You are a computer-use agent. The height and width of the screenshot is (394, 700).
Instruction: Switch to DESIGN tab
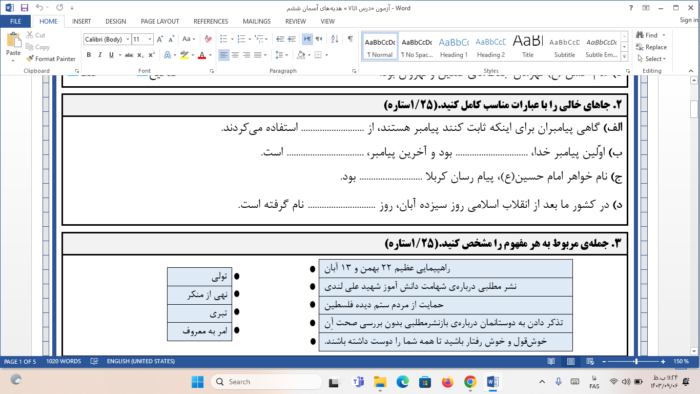coord(116,21)
